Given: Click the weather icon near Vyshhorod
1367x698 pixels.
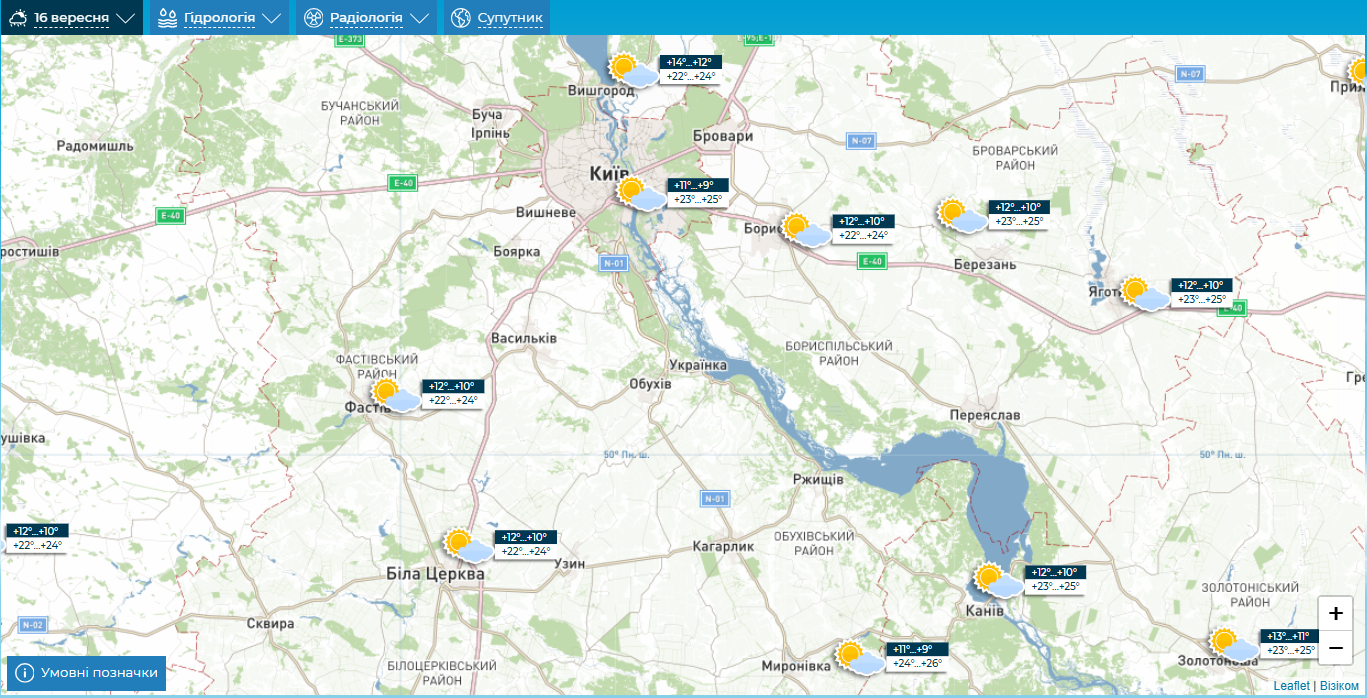Looking at the screenshot, I should (x=634, y=71).
